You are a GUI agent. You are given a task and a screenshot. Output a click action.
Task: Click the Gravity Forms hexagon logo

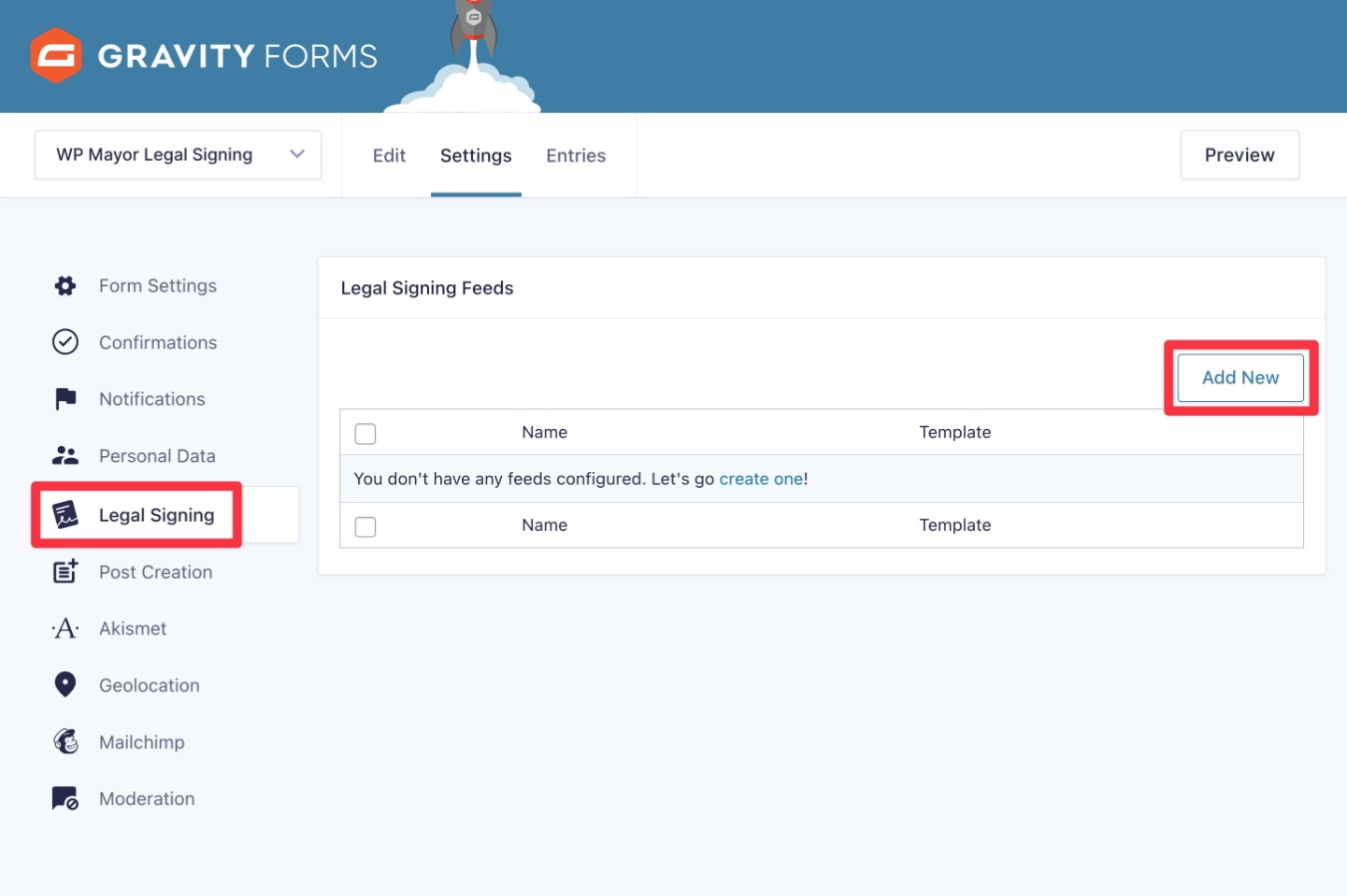tap(55, 55)
